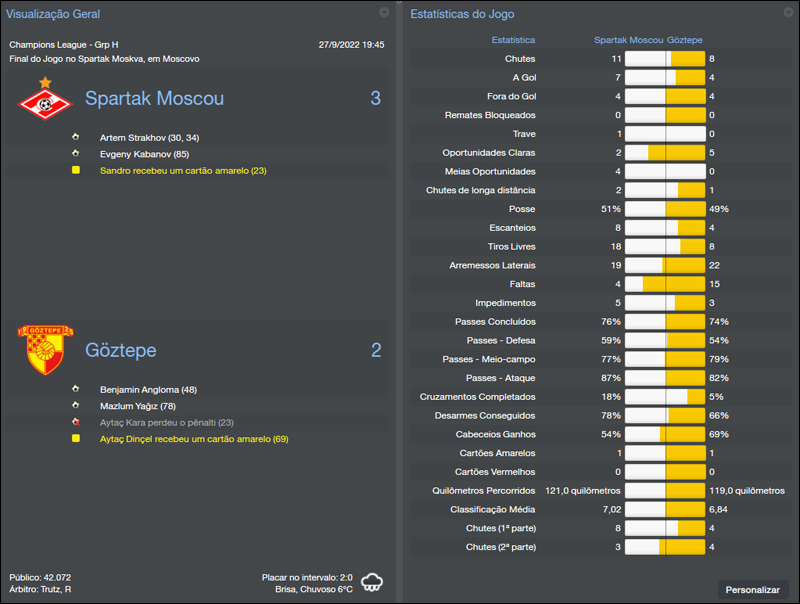Click the Personalizar button
The image size is (800, 604).
(x=755, y=590)
